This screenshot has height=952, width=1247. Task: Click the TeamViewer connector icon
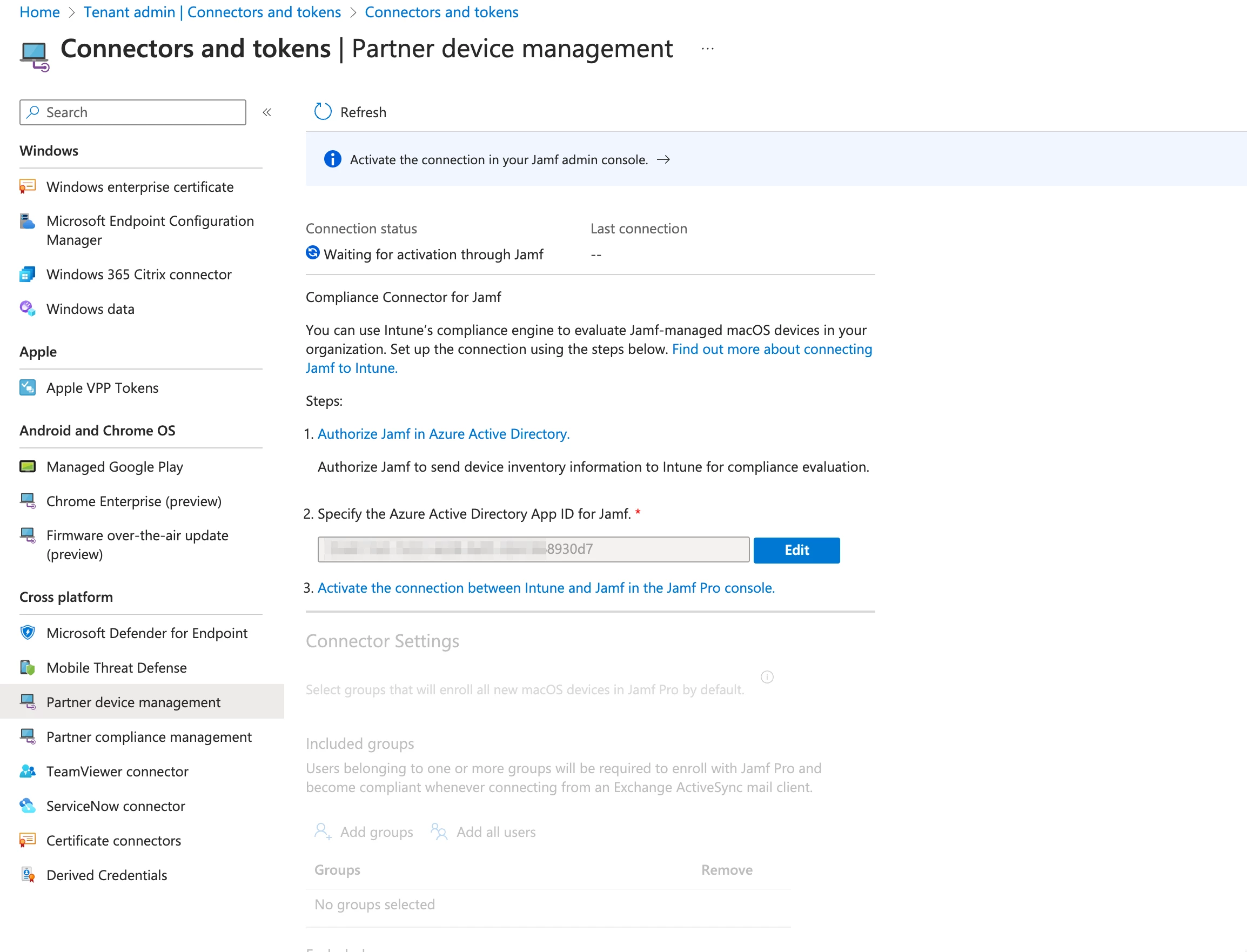coord(27,770)
